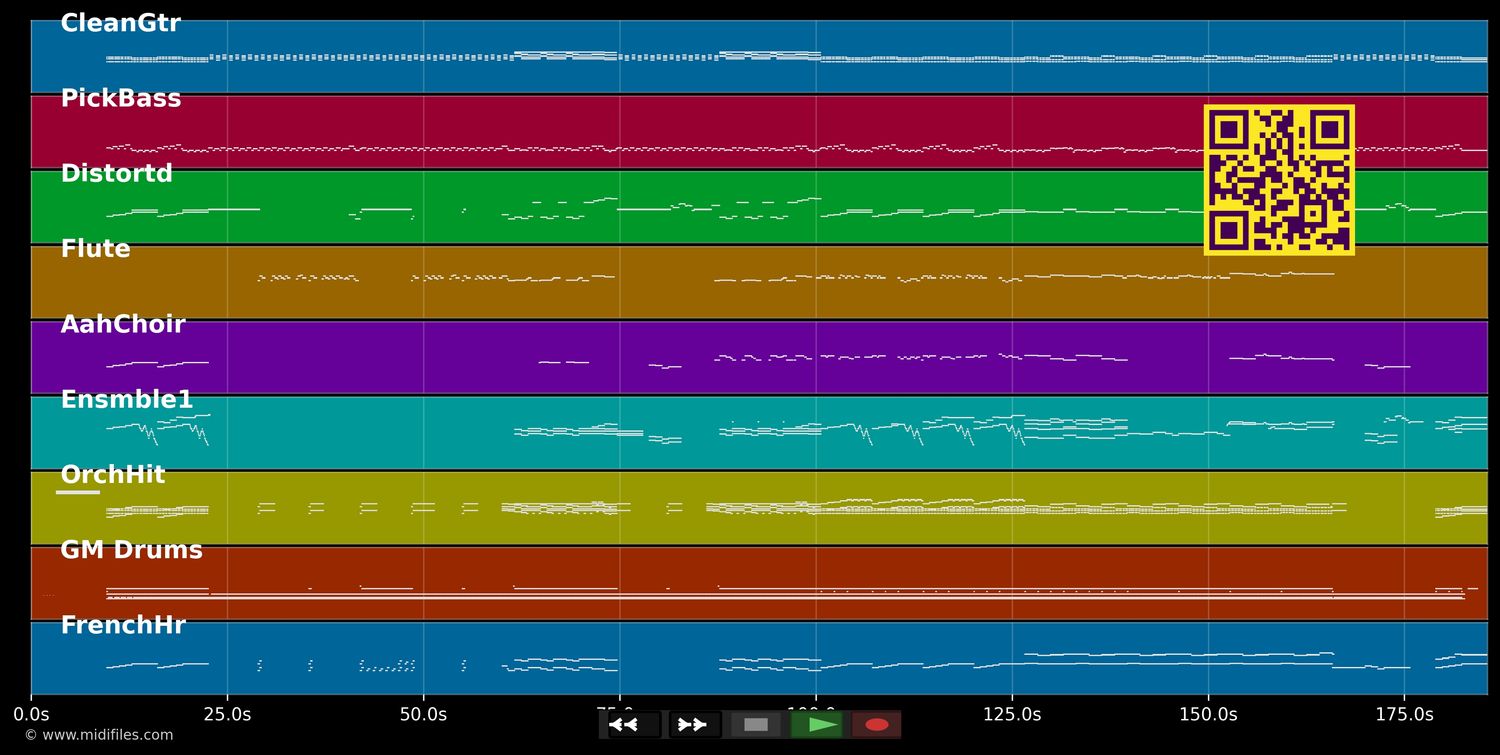Click the rewind button

click(x=632, y=725)
